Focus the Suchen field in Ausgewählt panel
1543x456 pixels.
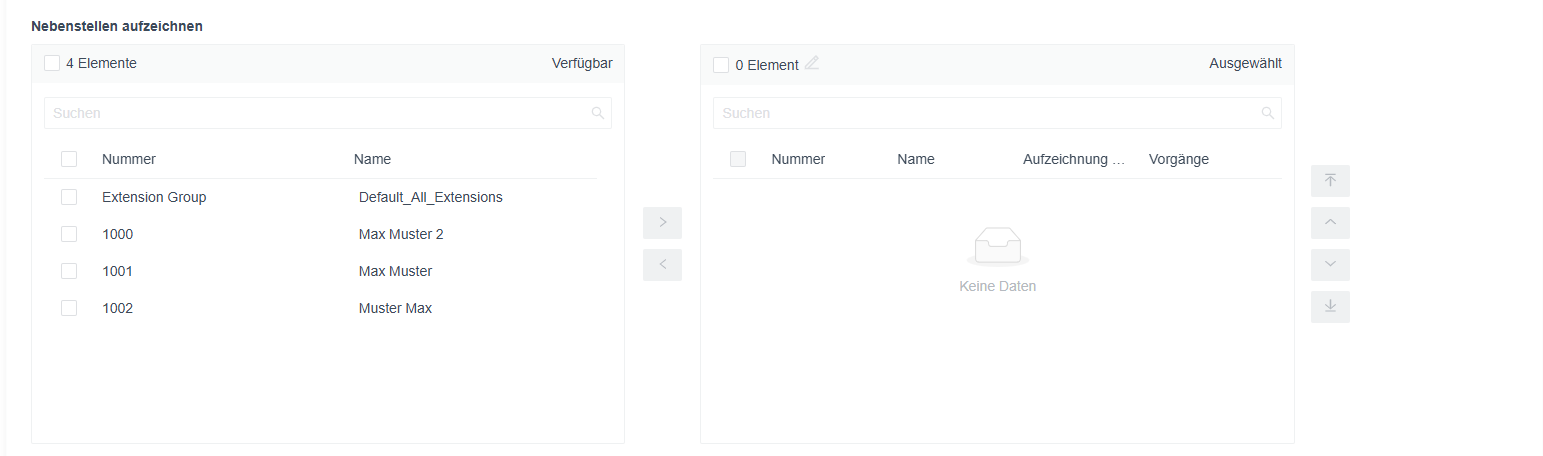click(x=997, y=113)
